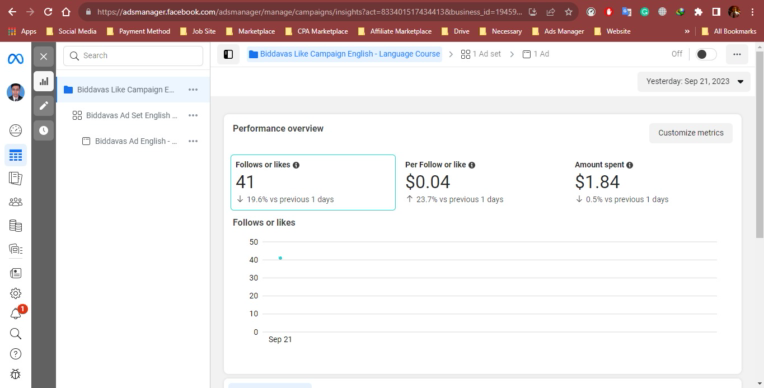The width and height of the screenshot is (764, 388).
Task: Open Chrome three-dot menu
Action: (752, 12)
